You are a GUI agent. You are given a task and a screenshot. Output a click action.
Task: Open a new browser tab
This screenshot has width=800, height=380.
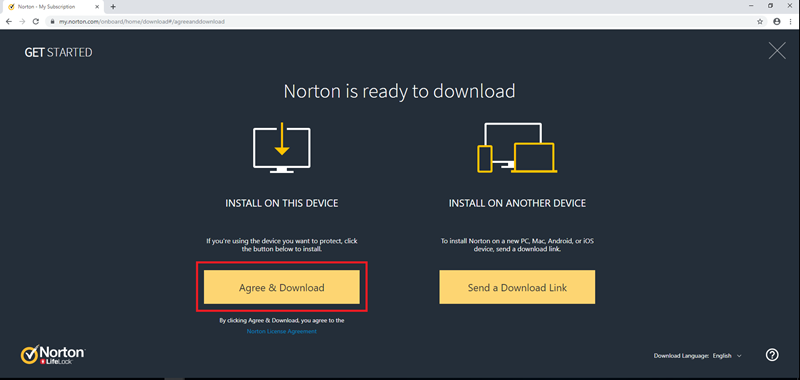click(x=113, y=7)
